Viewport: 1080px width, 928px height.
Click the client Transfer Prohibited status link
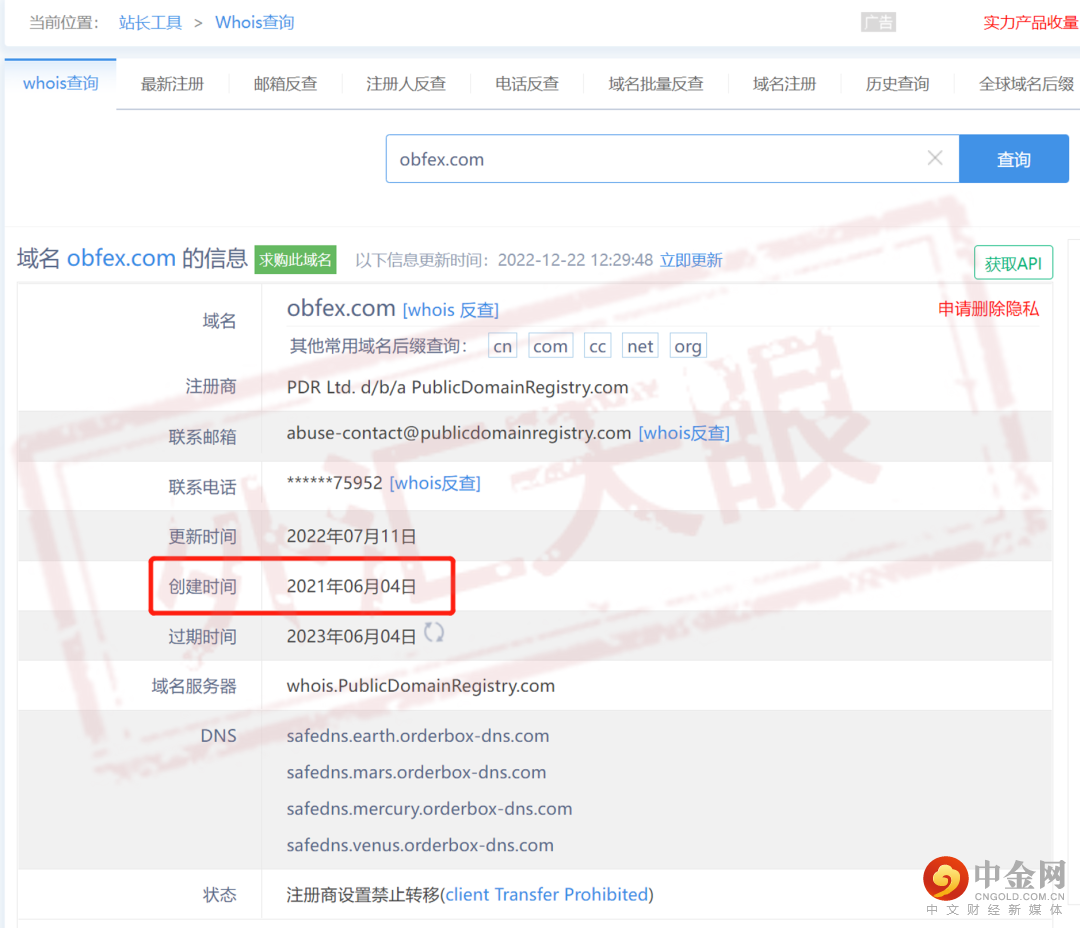[x=547, y=894]
